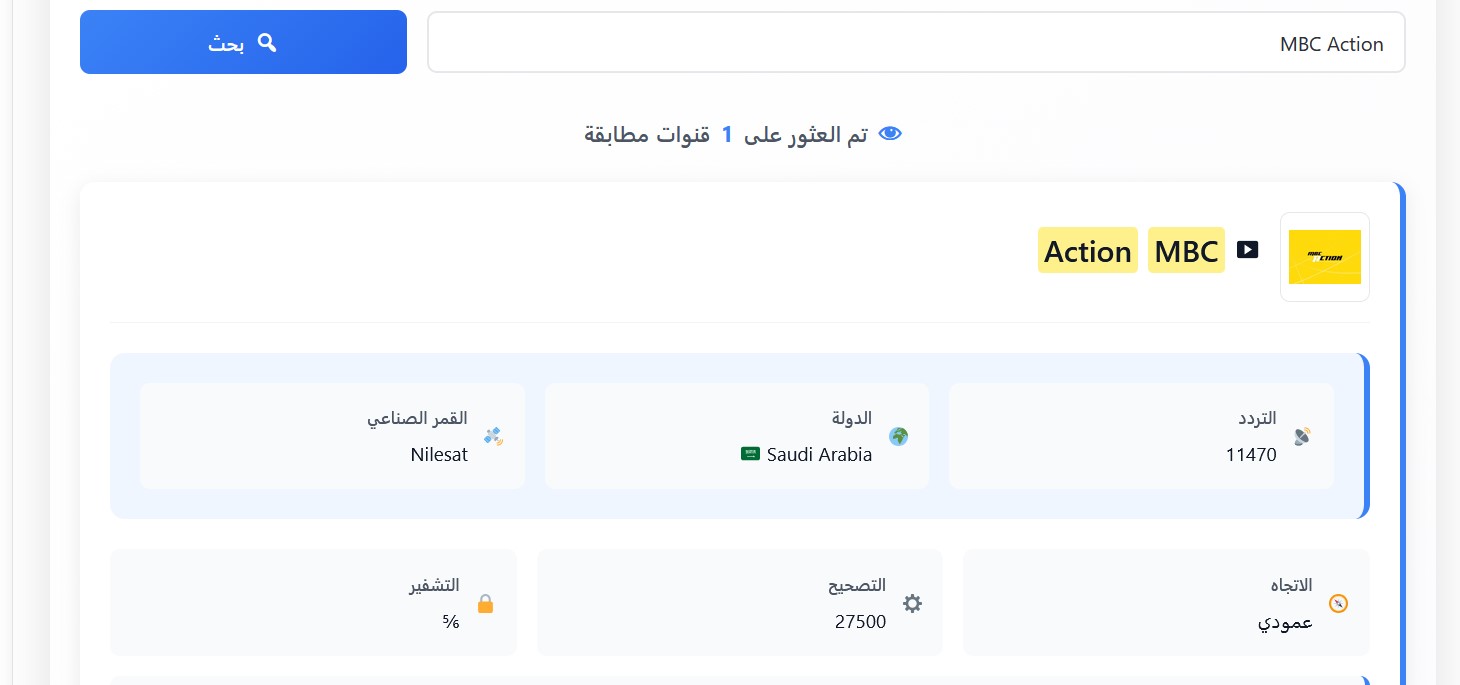
Task: Click the gear icon beside التصحيح
Action: click(912, 603)
